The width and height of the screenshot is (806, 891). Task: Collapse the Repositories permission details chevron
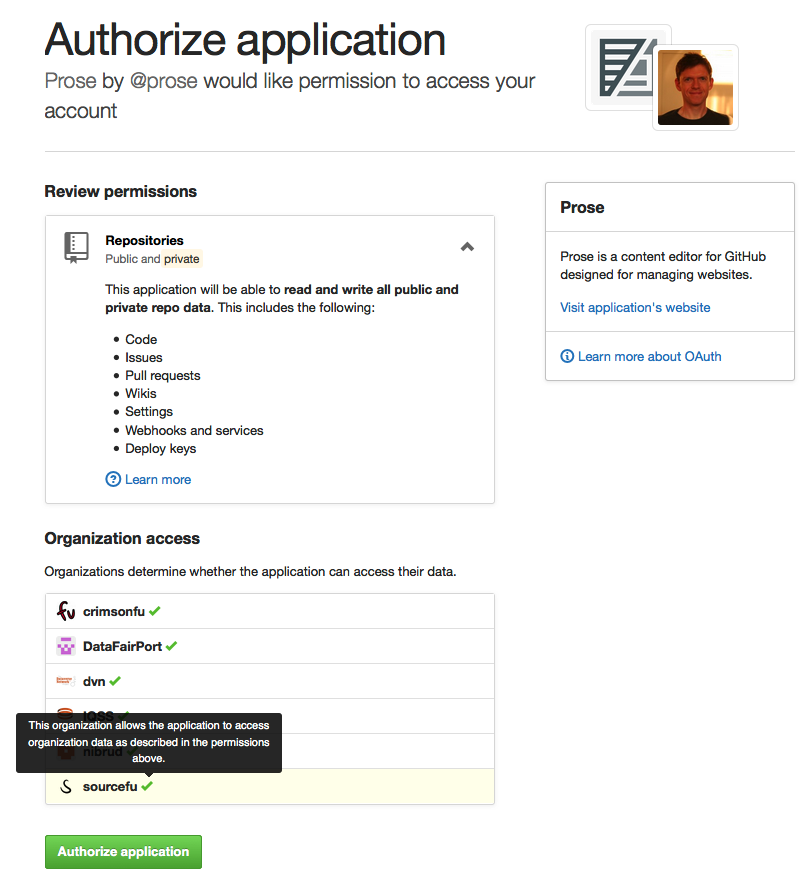click(x=467, y=247)
